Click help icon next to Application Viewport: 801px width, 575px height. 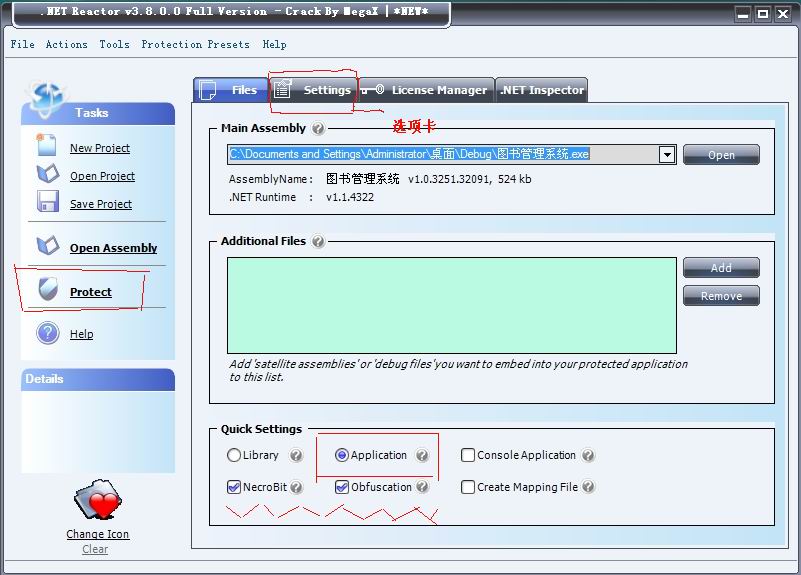click(x=421, y=455)
